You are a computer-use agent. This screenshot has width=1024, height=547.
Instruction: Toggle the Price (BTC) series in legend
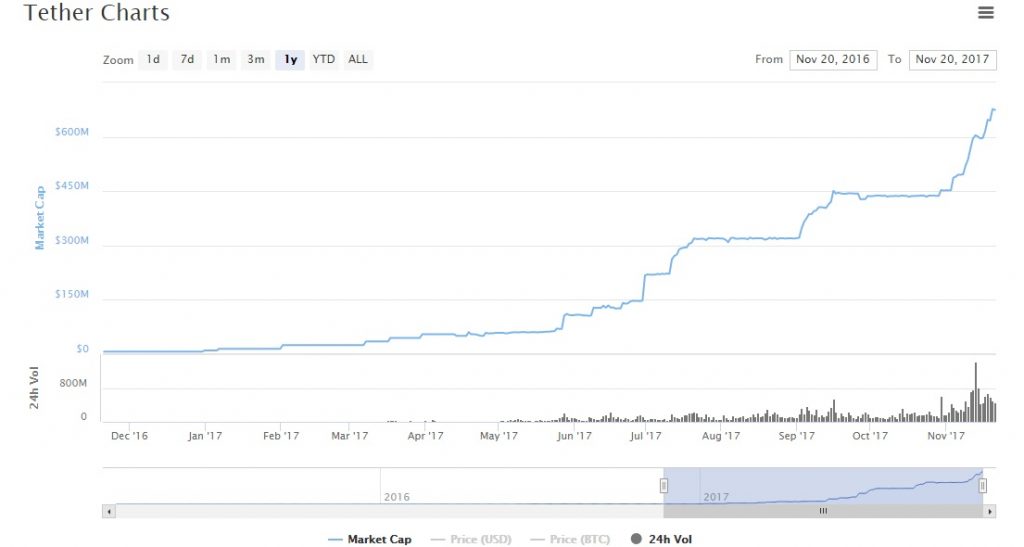pos(570,539)
